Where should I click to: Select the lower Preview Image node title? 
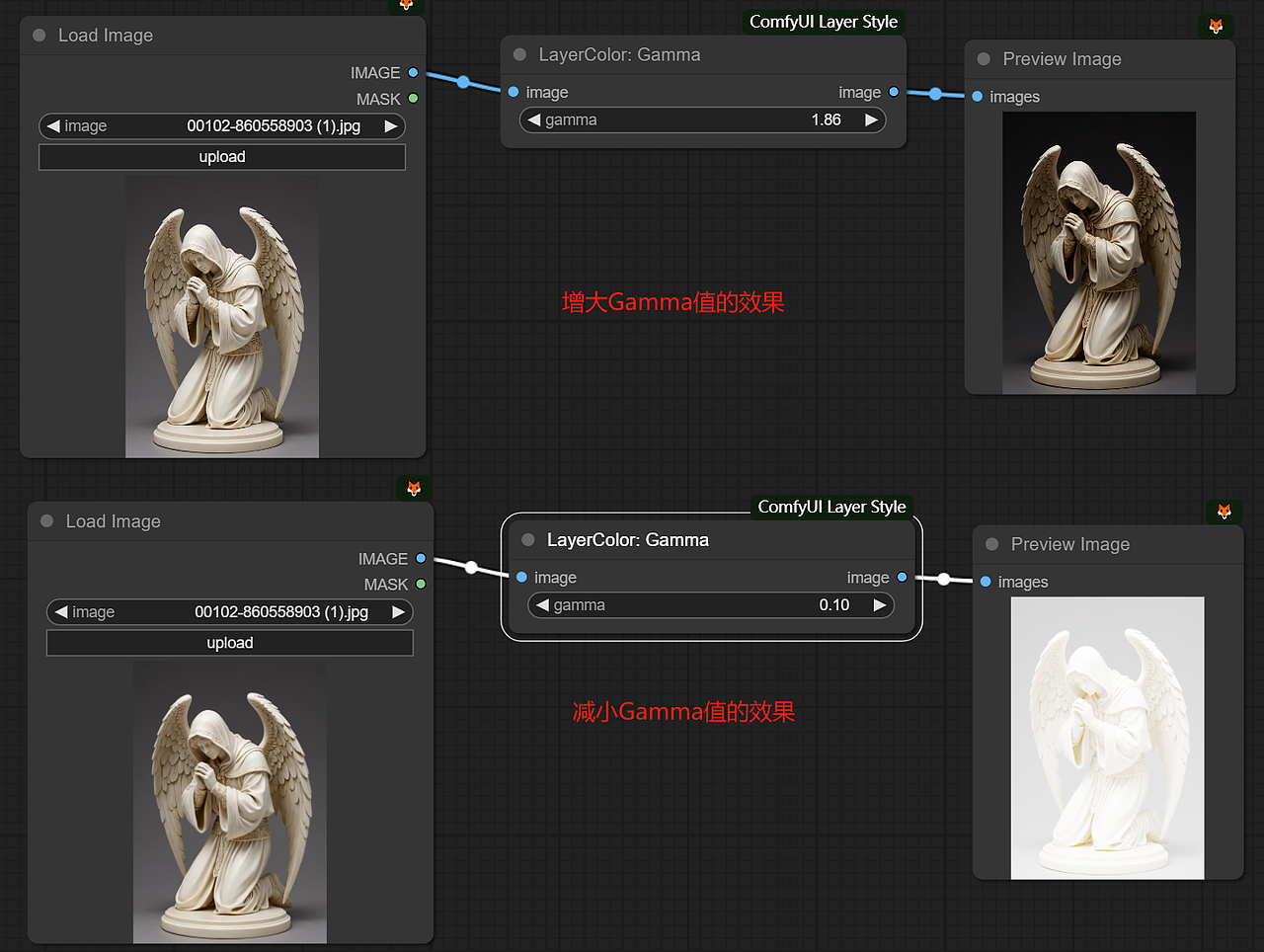(x=1070, y=544)
